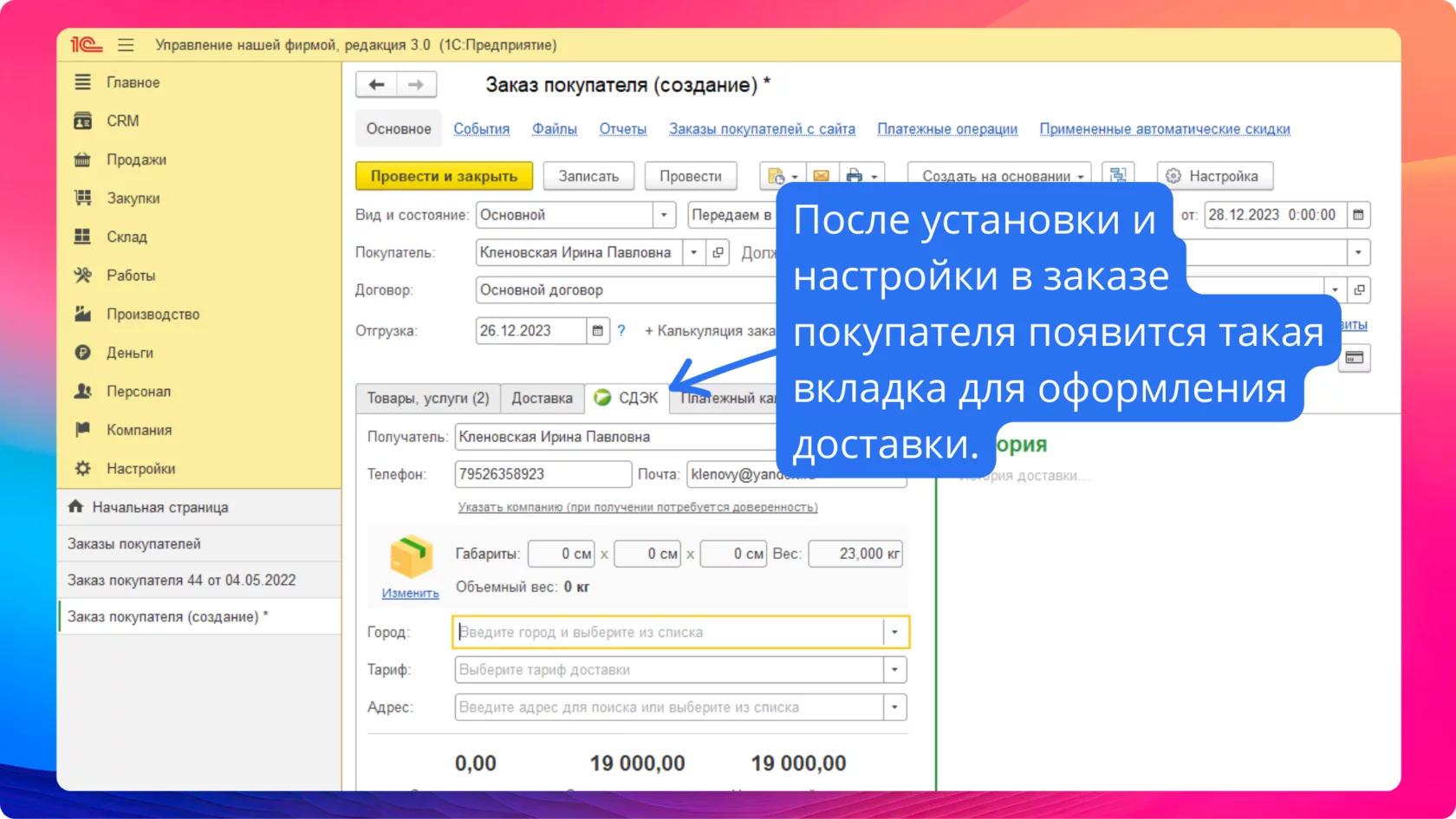Switch to Основное tab

399,128
